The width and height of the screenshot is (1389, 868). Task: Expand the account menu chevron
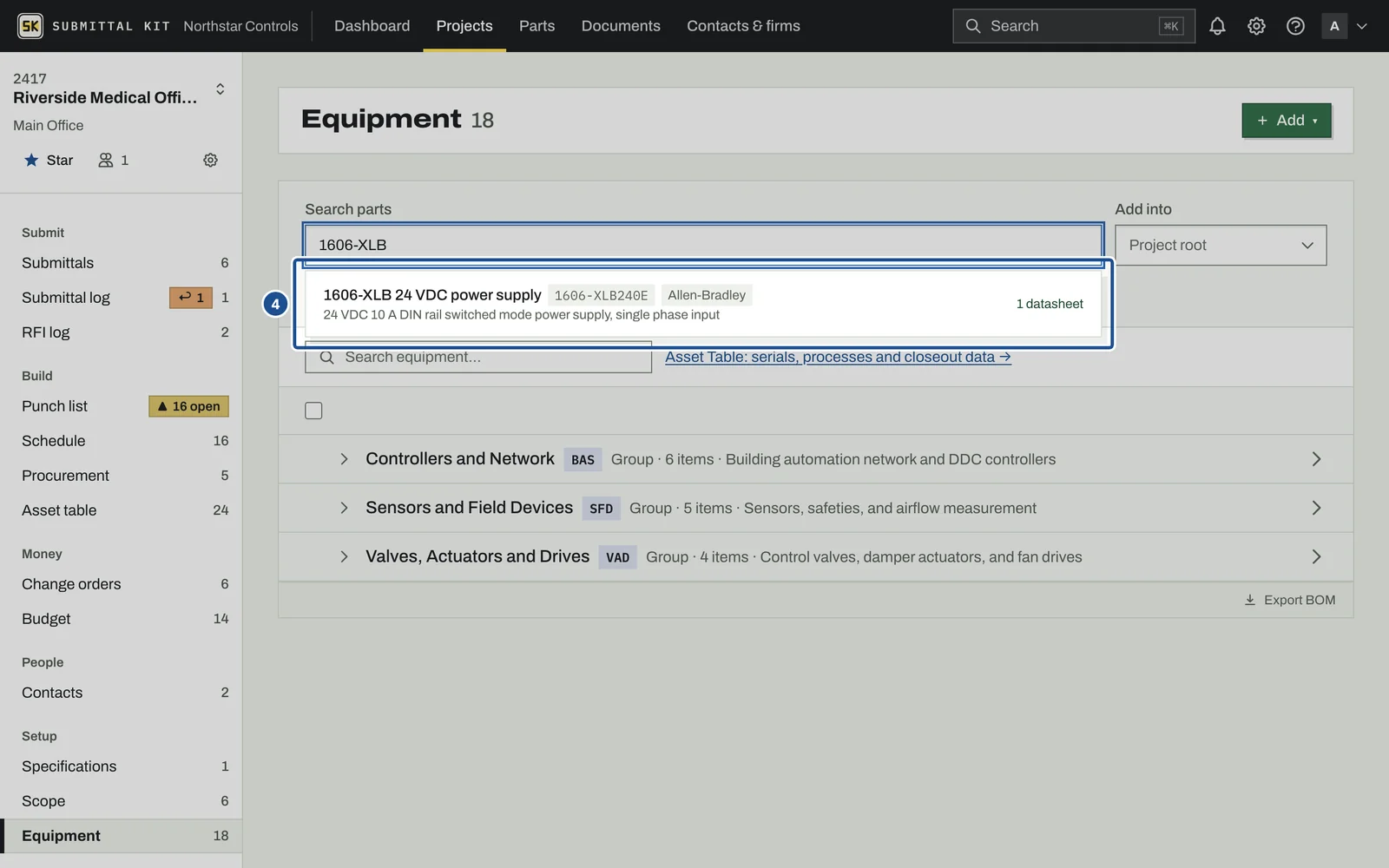[1361, 26]
